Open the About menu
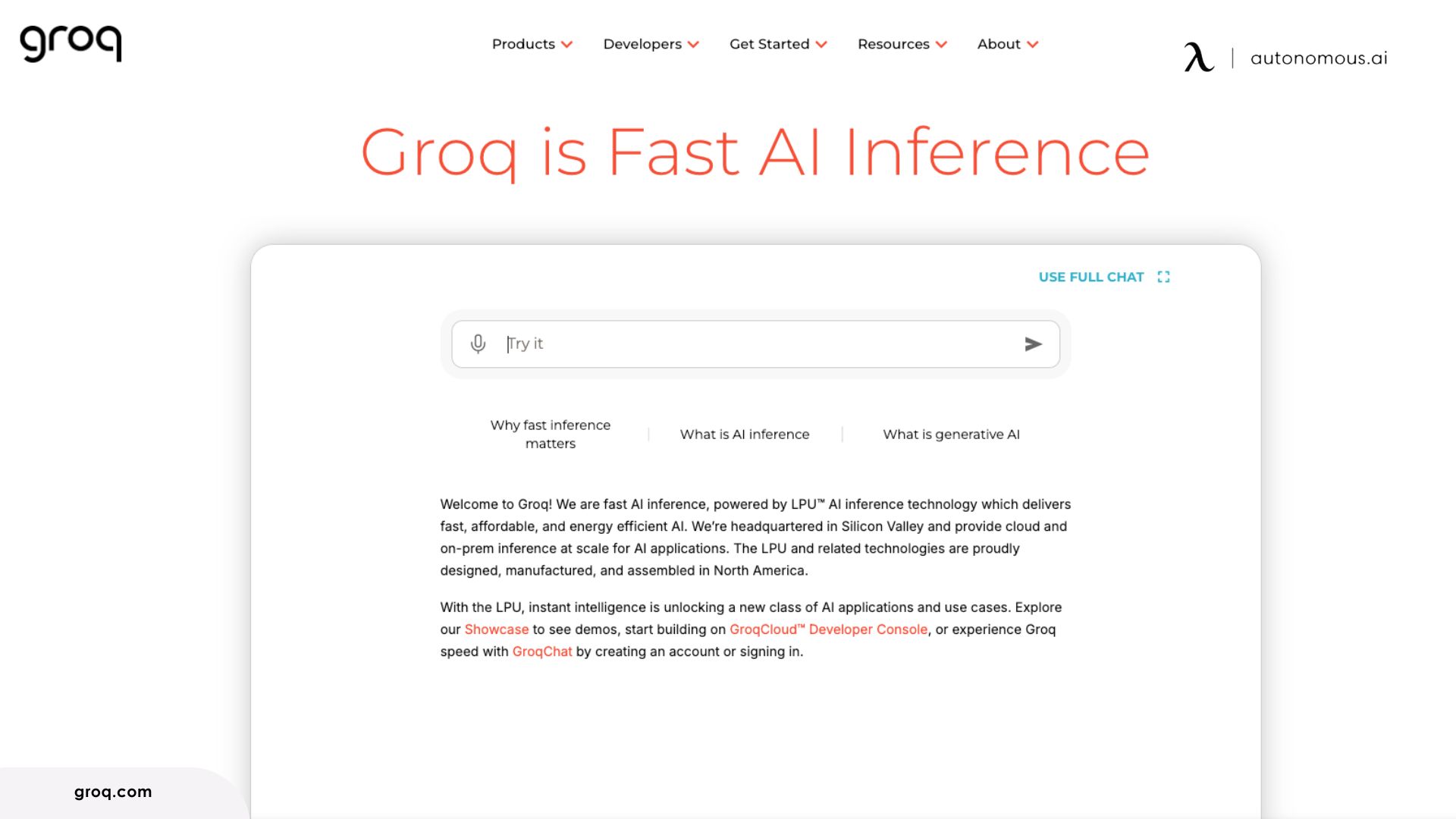1456x819 pixels. [x=1006, y=44]
